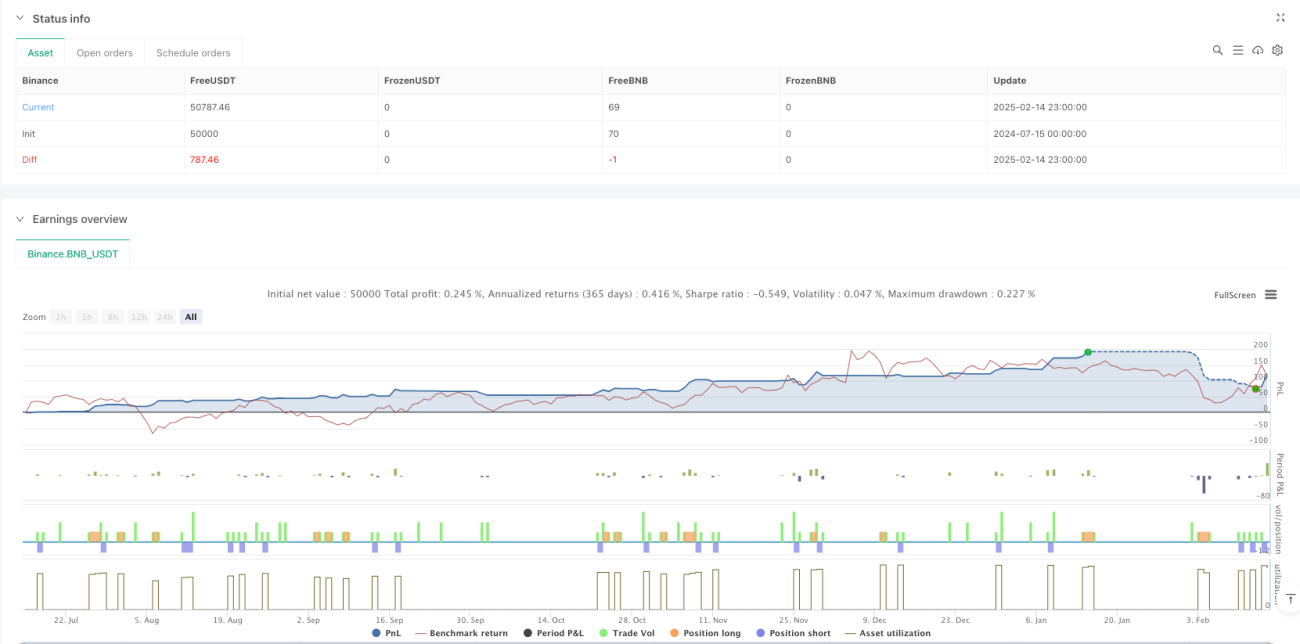Image resolution: width=1300 pixels, height=644 pixels.
Task: Select the 1h zoom button
Action: (x=62, y=317)
